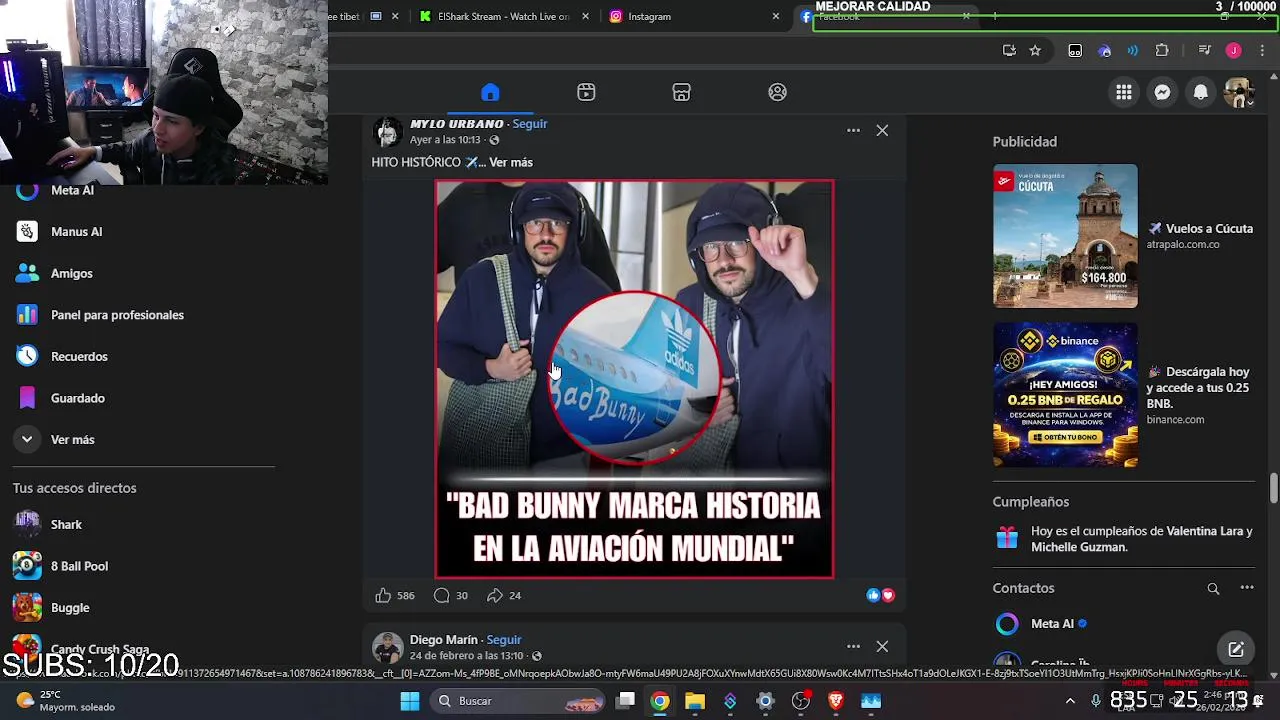
Task: Open the Bad Bunny post image
Action: click(x=634, y=379)
